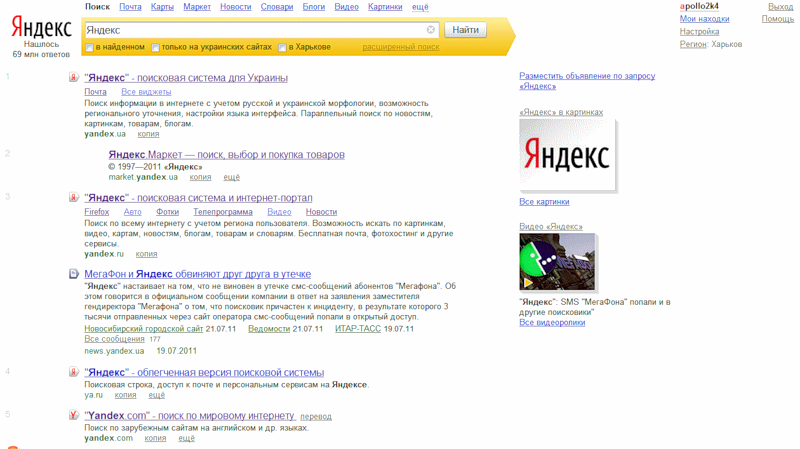800x449 pixels.
Task: Open the Карты tab
Action: [x=162, y=7]
